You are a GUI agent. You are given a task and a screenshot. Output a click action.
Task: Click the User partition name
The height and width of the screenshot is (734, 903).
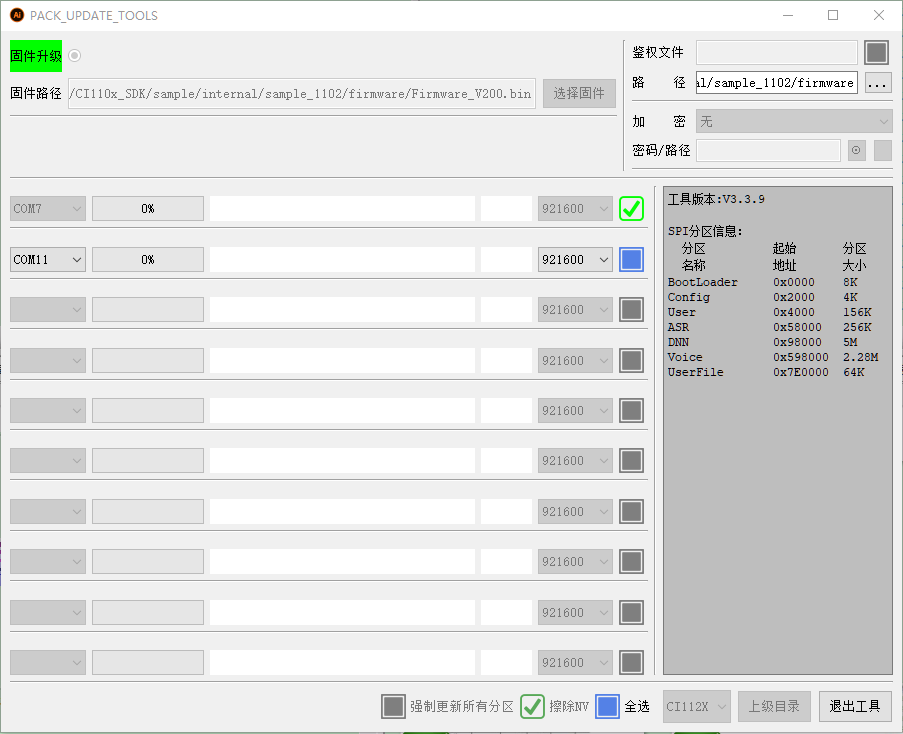pyautogui.click(x=681, y=312)
